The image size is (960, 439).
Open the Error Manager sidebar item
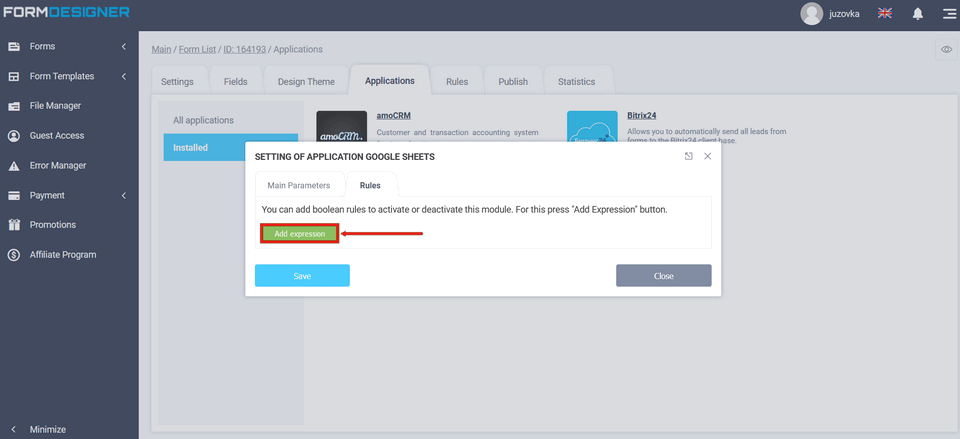pyautogui.click(x=57, y=166)
